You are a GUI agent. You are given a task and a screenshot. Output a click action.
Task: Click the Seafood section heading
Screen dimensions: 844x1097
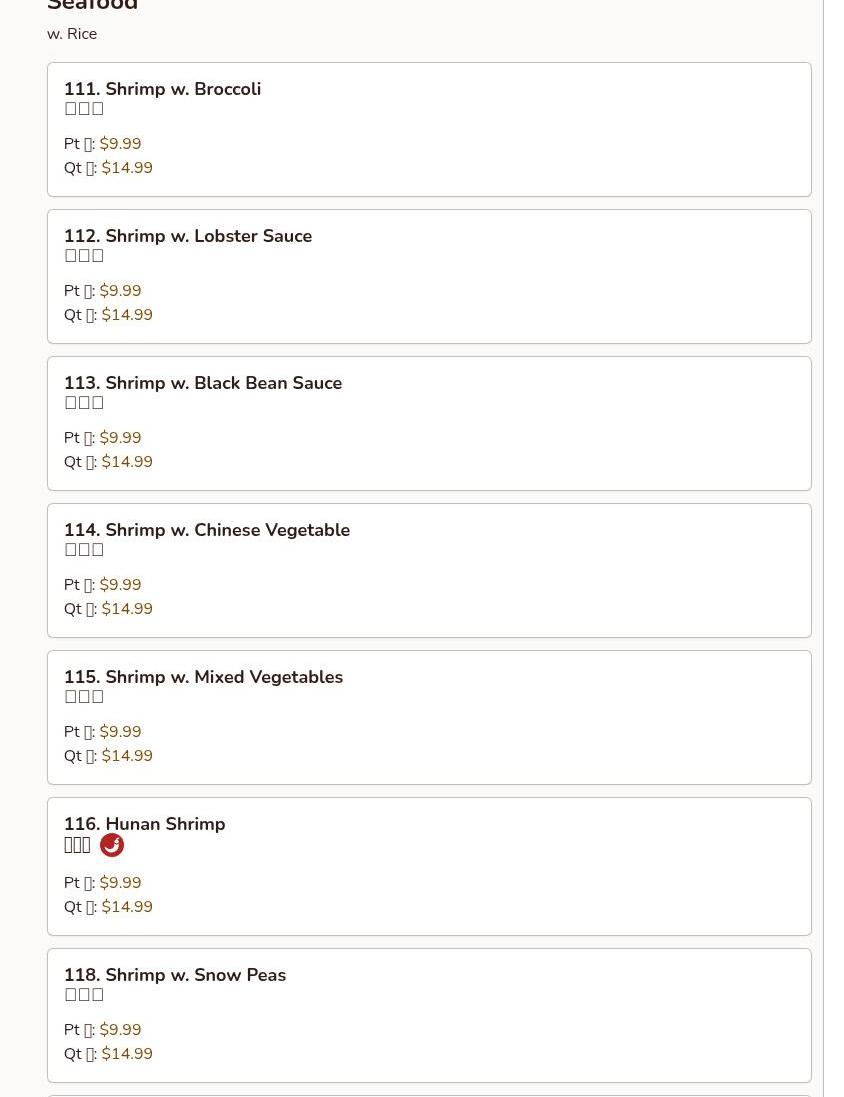click(x=92, y=5)
